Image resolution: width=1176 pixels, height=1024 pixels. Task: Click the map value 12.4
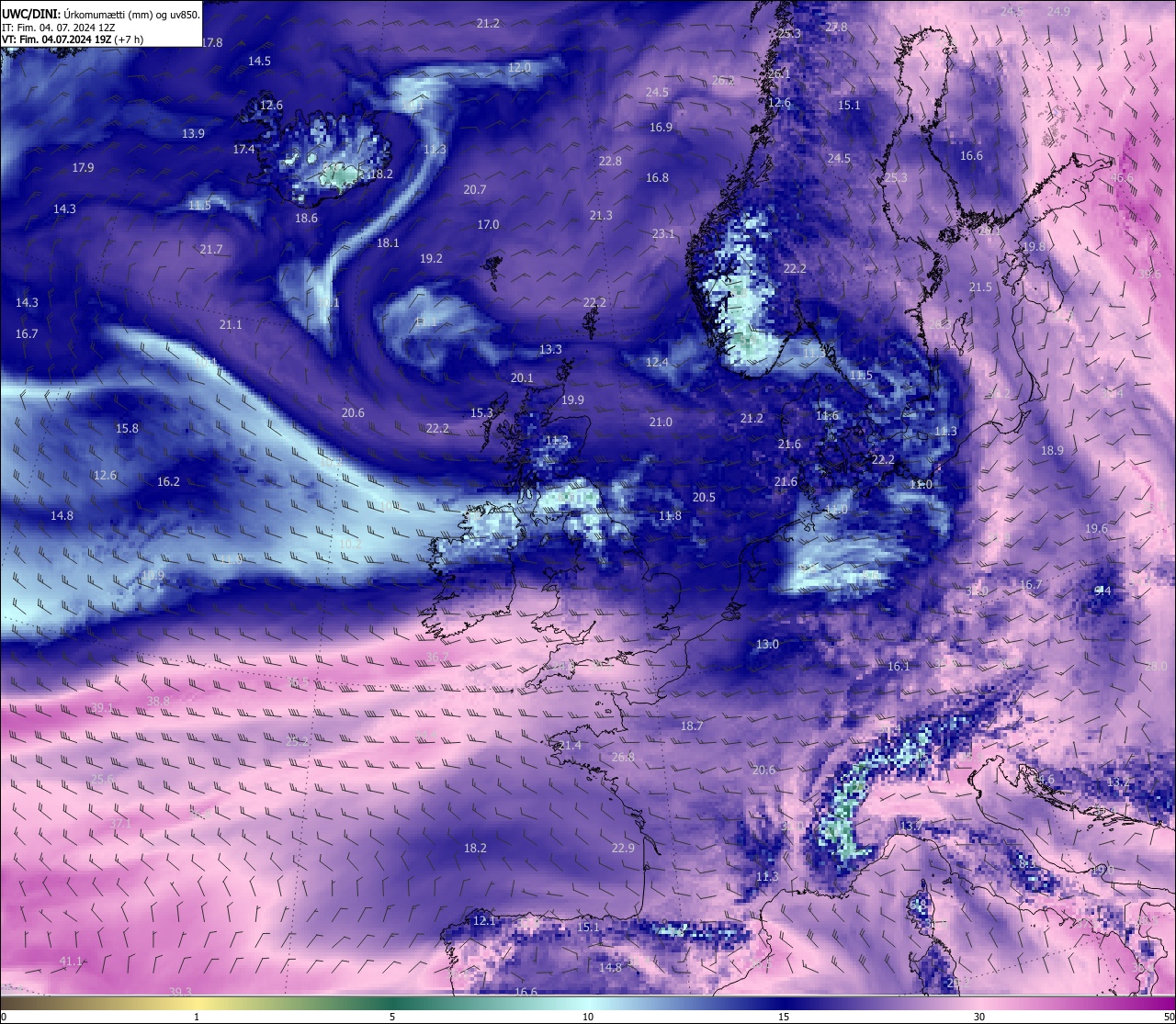coord(657,362)
